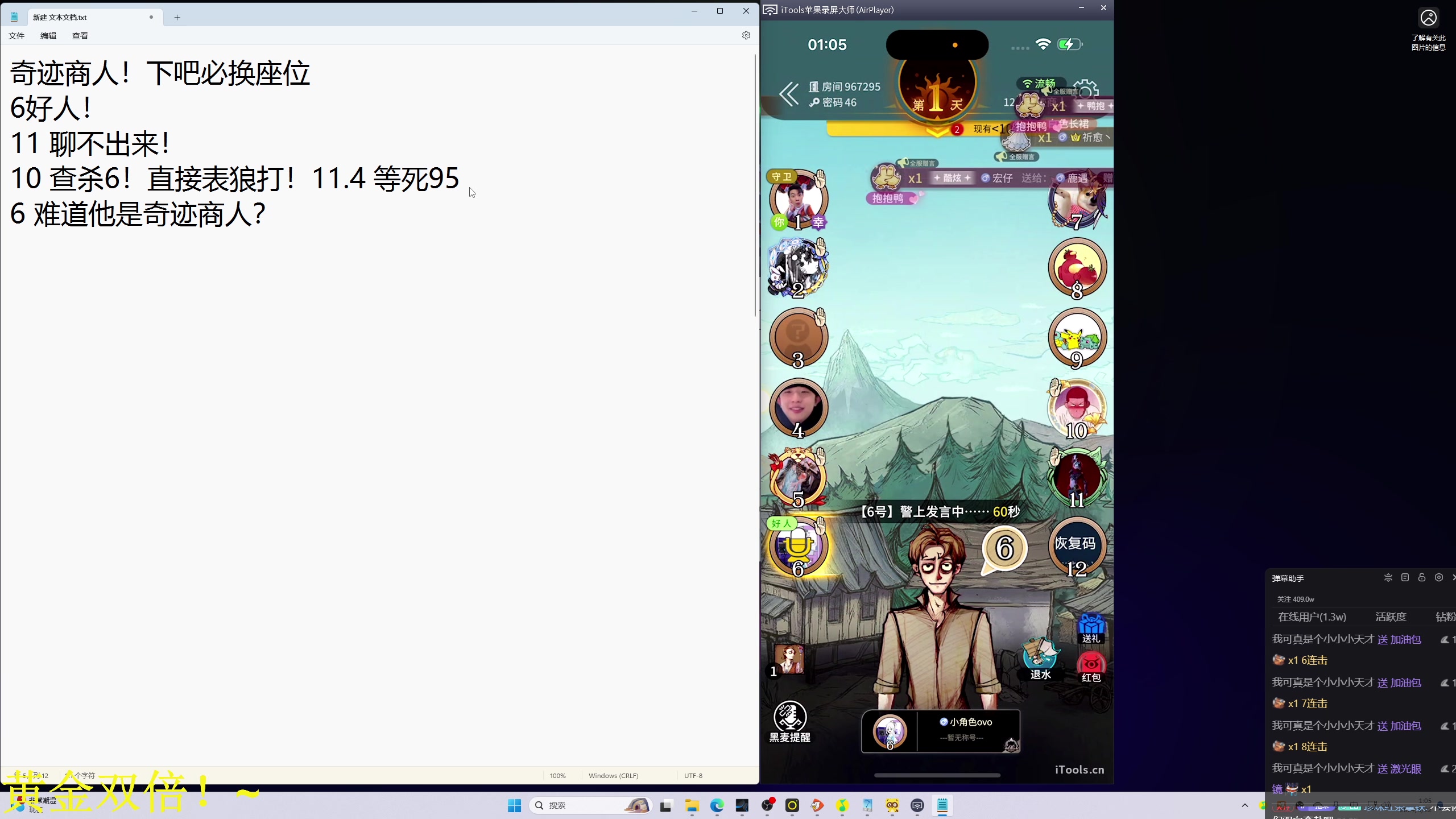Viewport: 1456px width, 819px height.
Task: Tap the 黑麦提醒 microphone icon
Action: (x=790, y=721)
